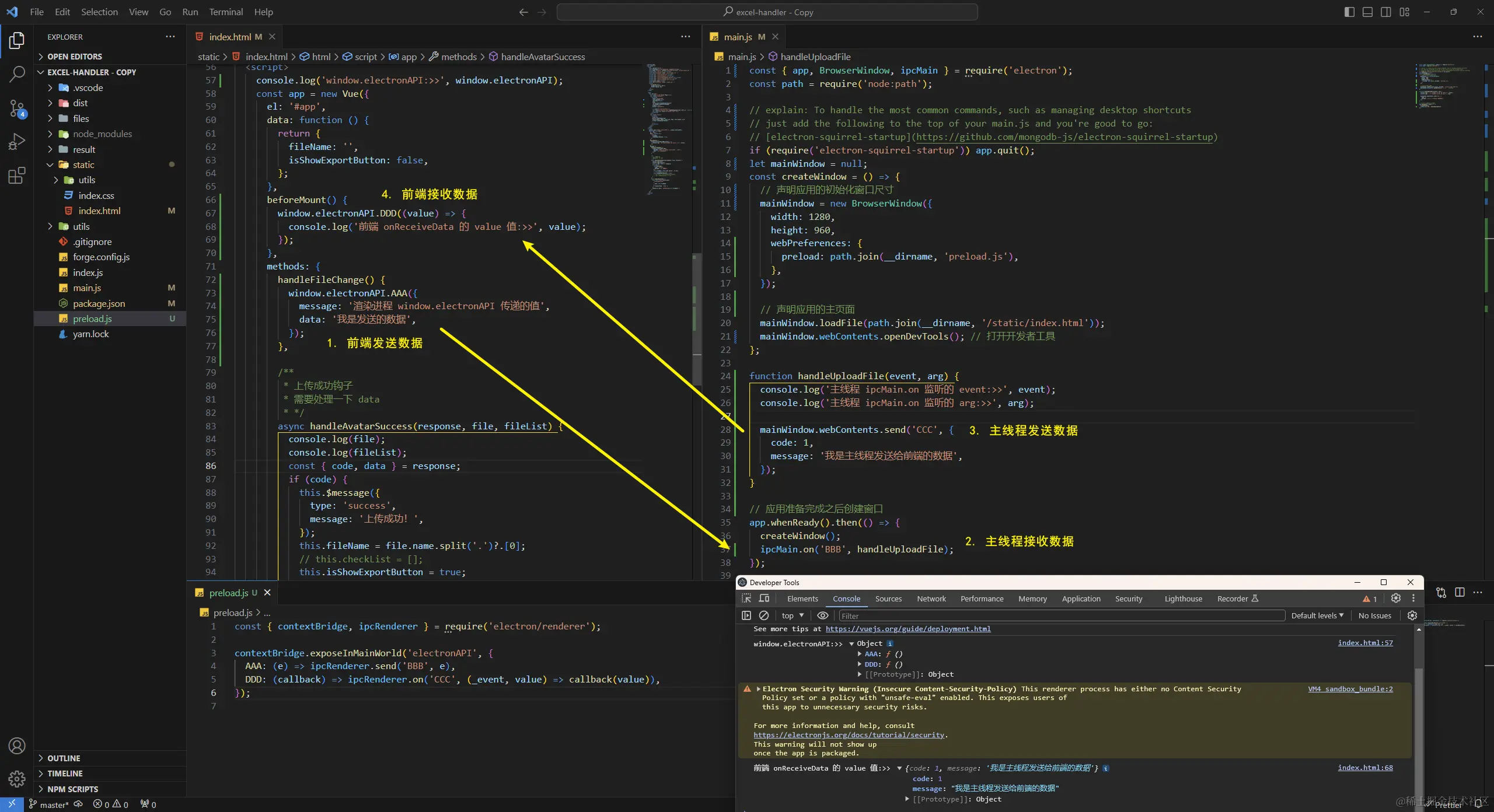The width and height of the screenshot is (1494, 812).
Task: Click the console Filter input field
Action: tap(1062, 615)
